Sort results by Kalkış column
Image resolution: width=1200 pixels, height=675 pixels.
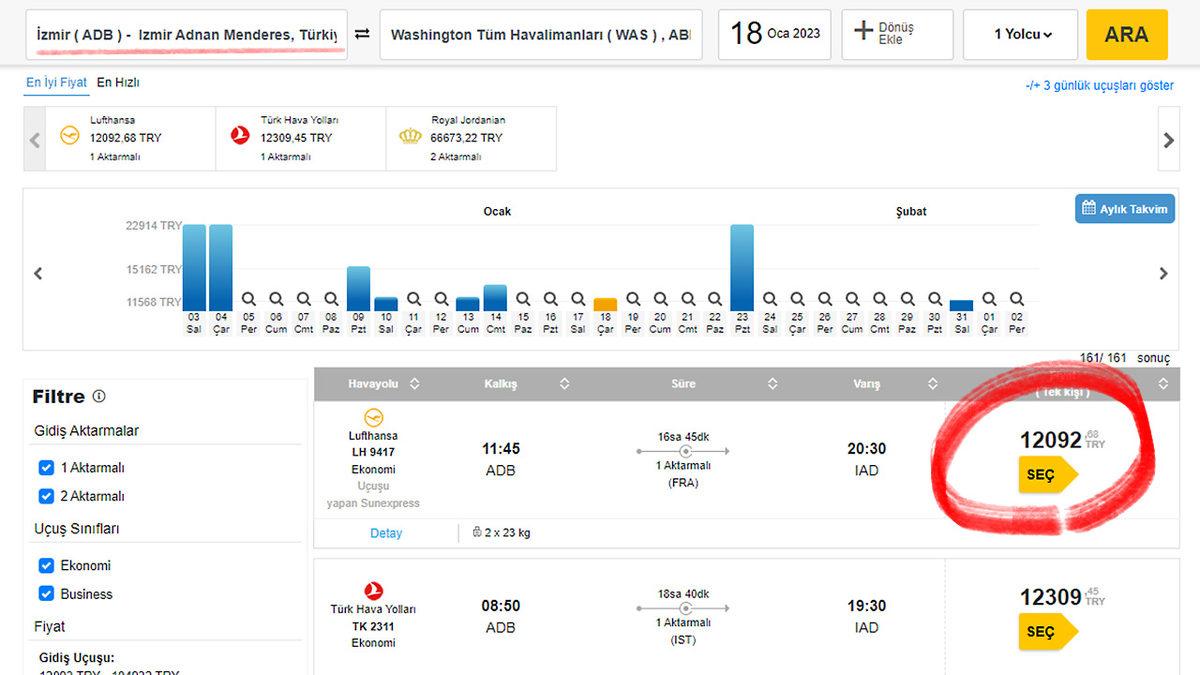(x=564, y=384)
